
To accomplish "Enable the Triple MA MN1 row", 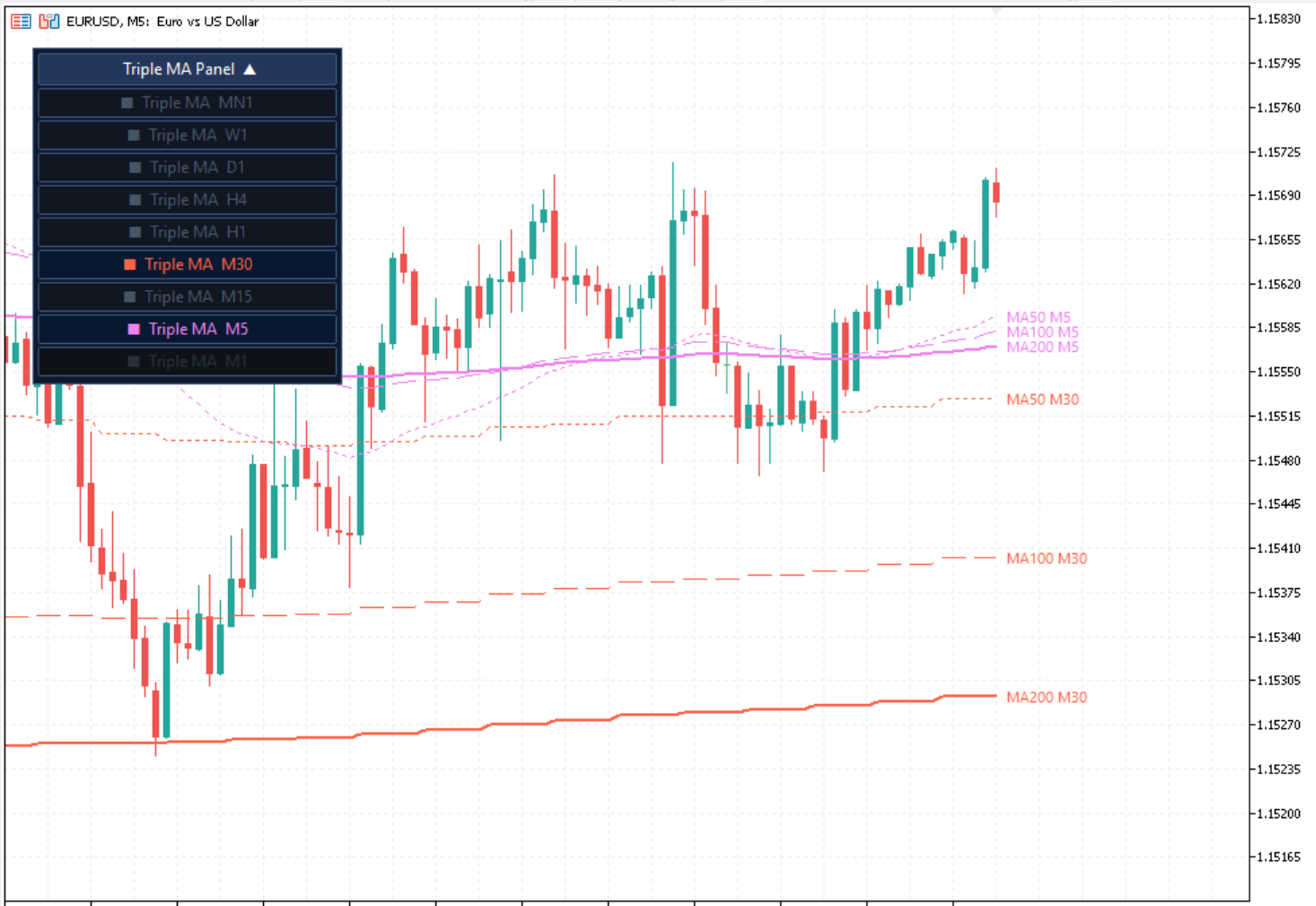I will click(187, 102).
